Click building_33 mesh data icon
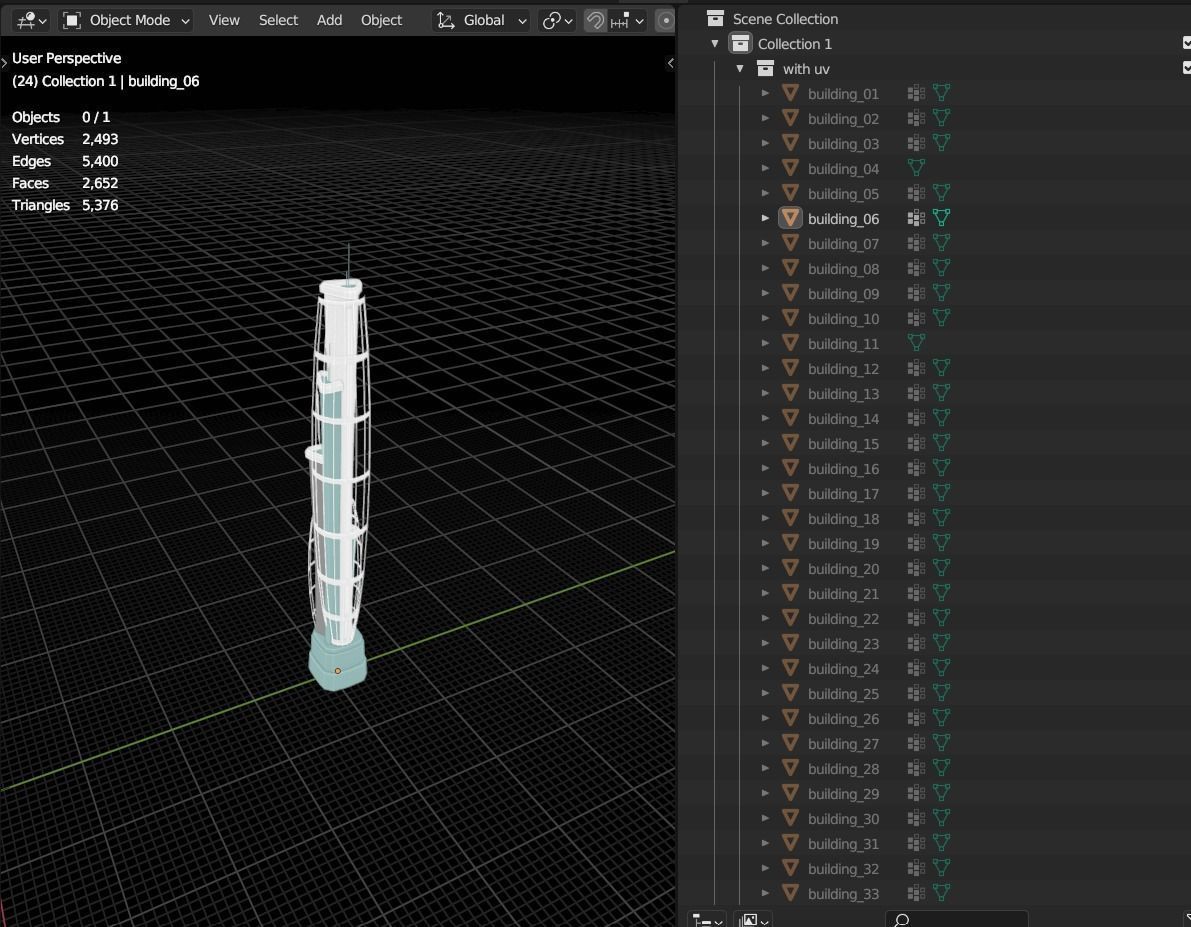Viewport: 1191px width, 927px height. [x=941, y=893]
